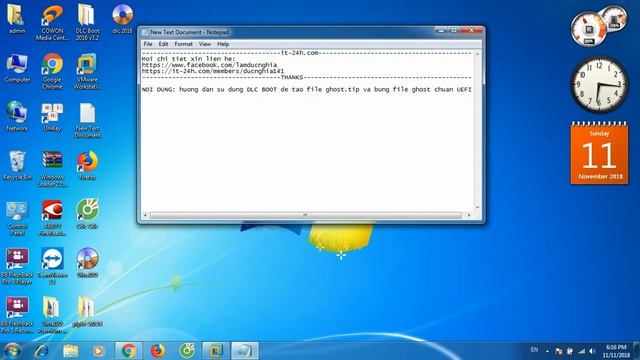Open Windows Explorer from the taskbar
640x360 pixels.
[x=71, y=351]
